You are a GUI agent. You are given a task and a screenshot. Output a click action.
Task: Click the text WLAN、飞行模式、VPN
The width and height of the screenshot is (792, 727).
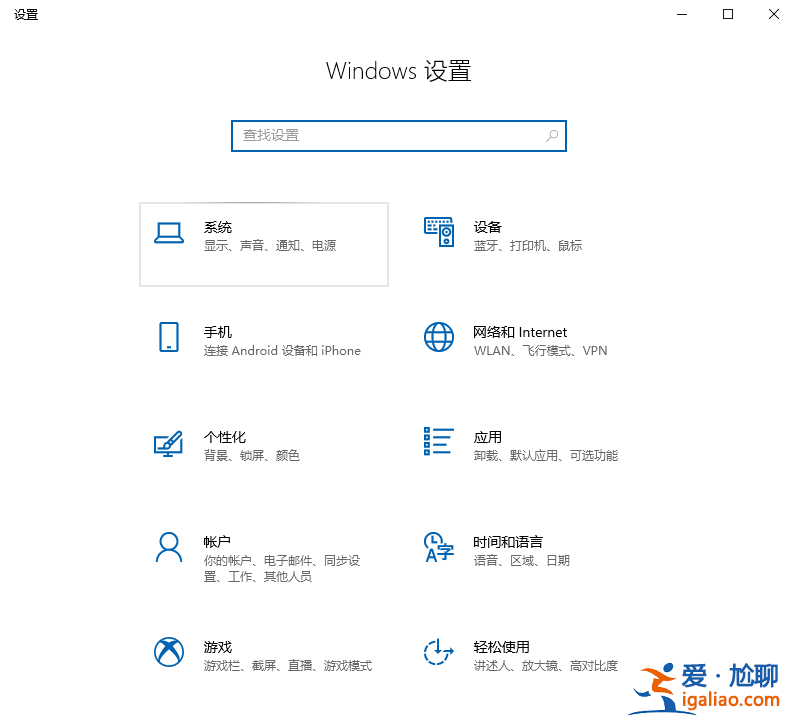(x=540, y=351)
